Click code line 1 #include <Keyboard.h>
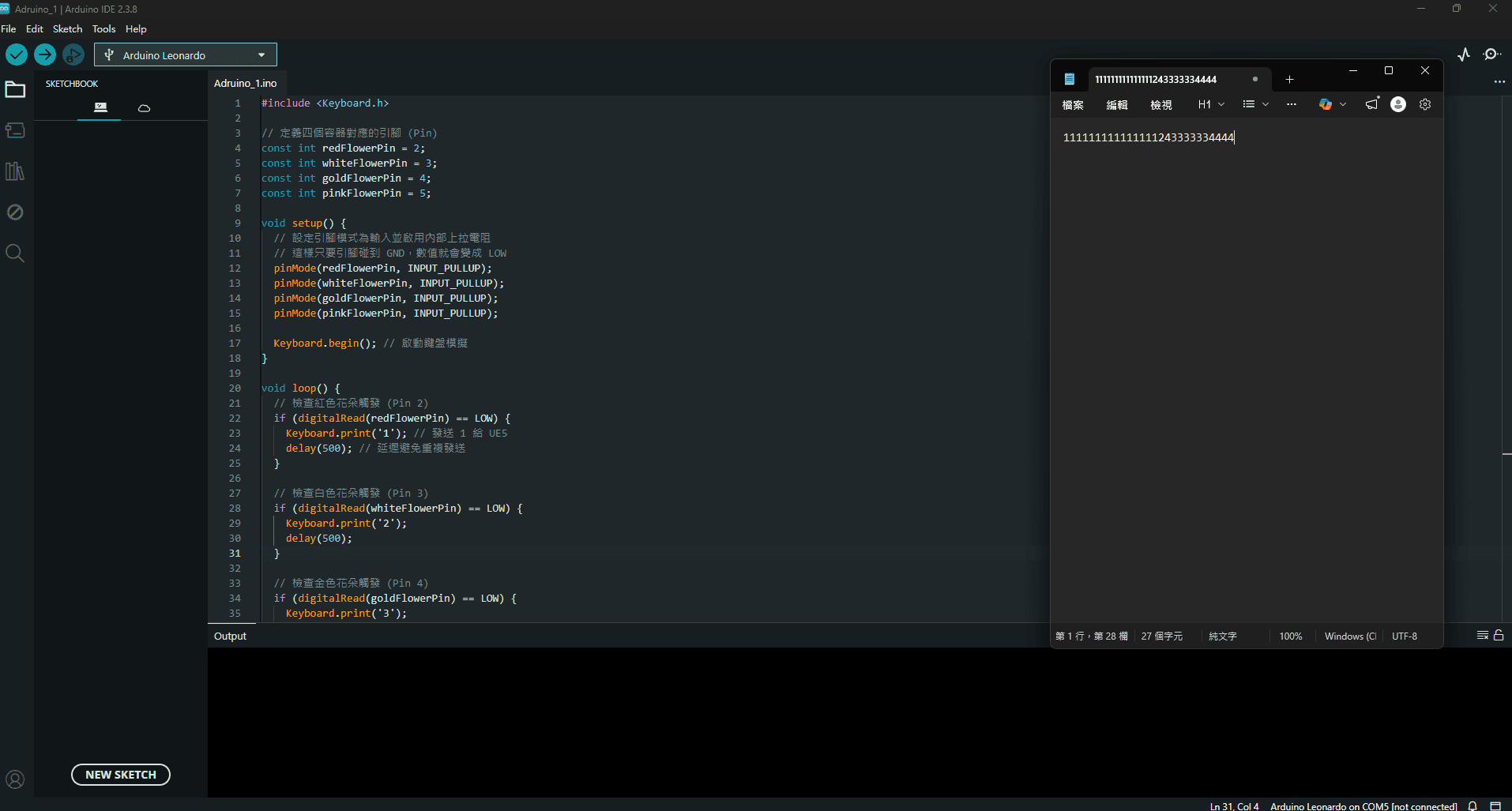The width and height of the screenshot is (1512, 811). pyautogui.click(x=325, y=103)
